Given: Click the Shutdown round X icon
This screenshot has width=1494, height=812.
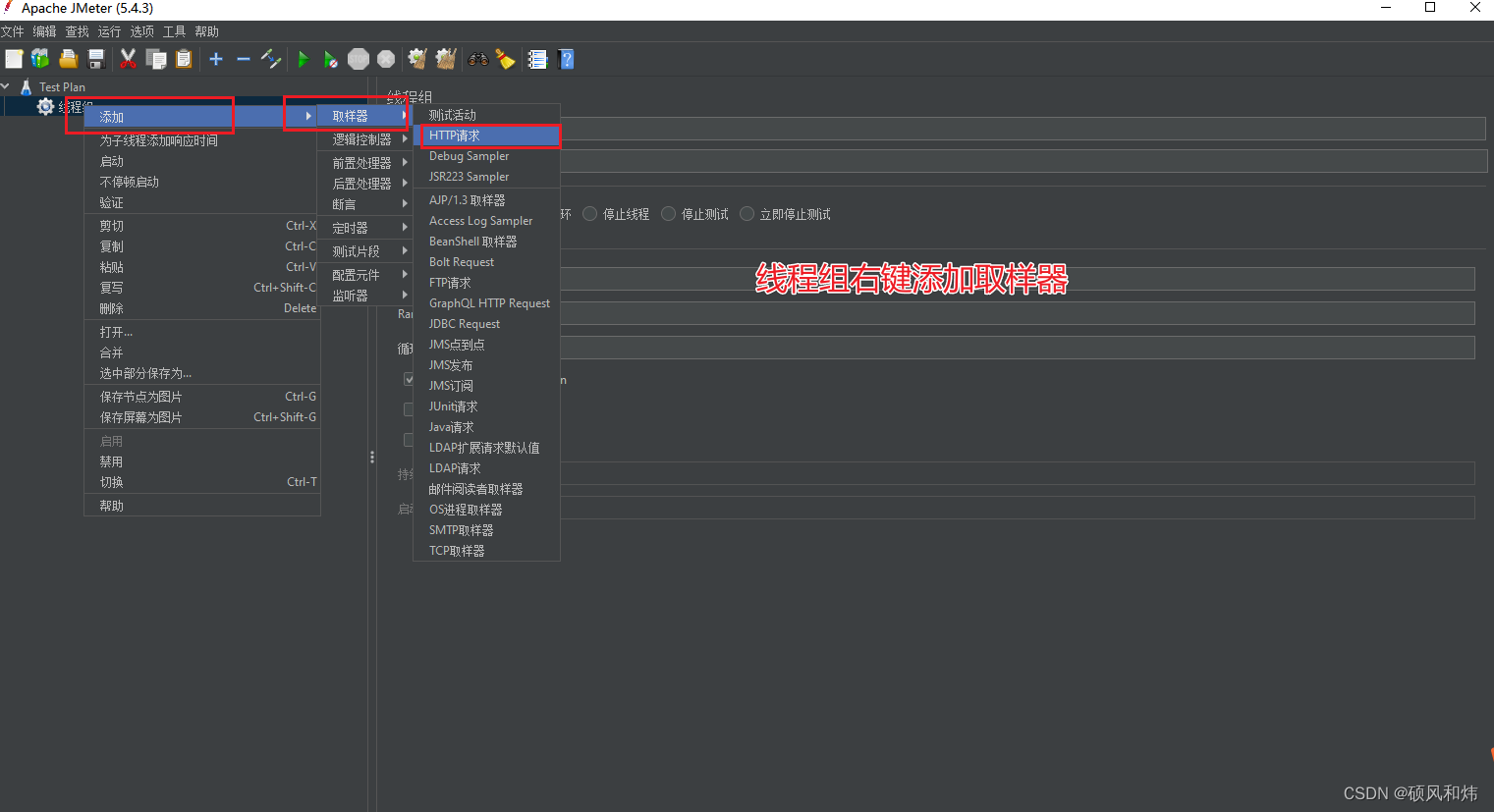Looking at the screenshot, I should [386, 59].
